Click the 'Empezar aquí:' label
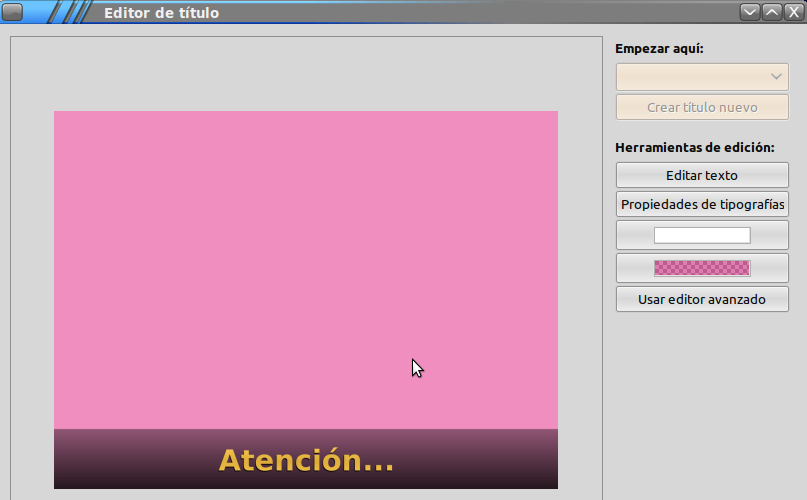 (x=659, y=48)
